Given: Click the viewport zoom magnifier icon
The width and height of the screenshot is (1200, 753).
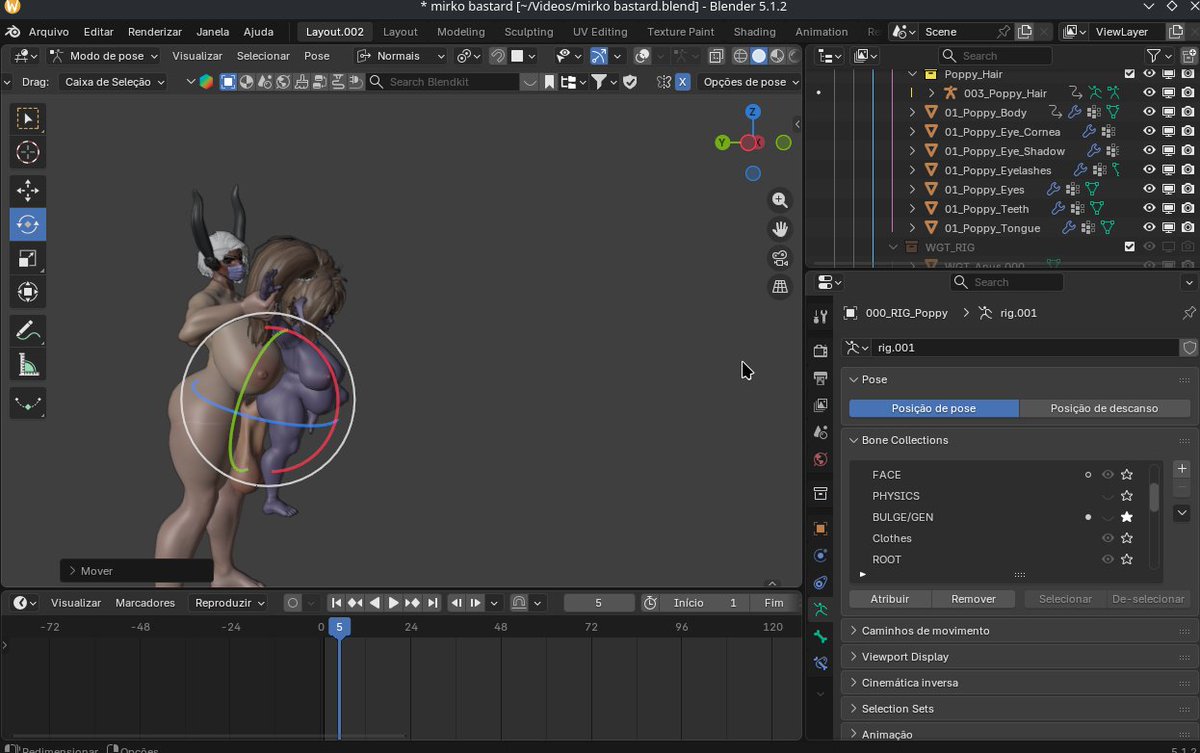Looking at the screenshot, I should pos(780,200).
